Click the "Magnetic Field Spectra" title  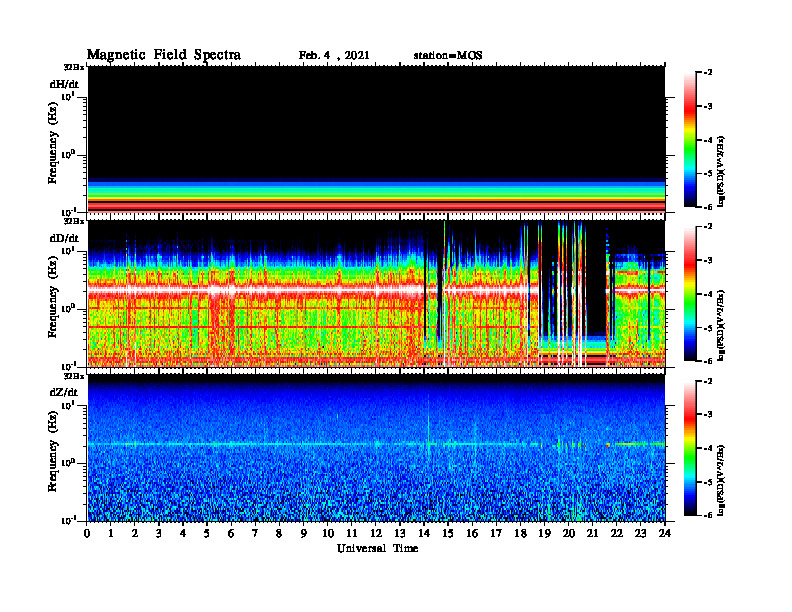coord(164,55)
